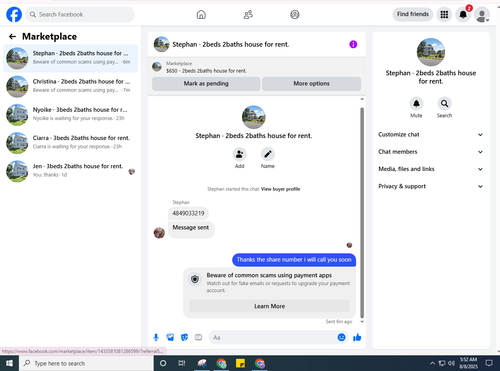The height and width of the screenshot is (371, 500).
Task: Click the taskbar volume speaker icon
Action: [x=451, y=363]
